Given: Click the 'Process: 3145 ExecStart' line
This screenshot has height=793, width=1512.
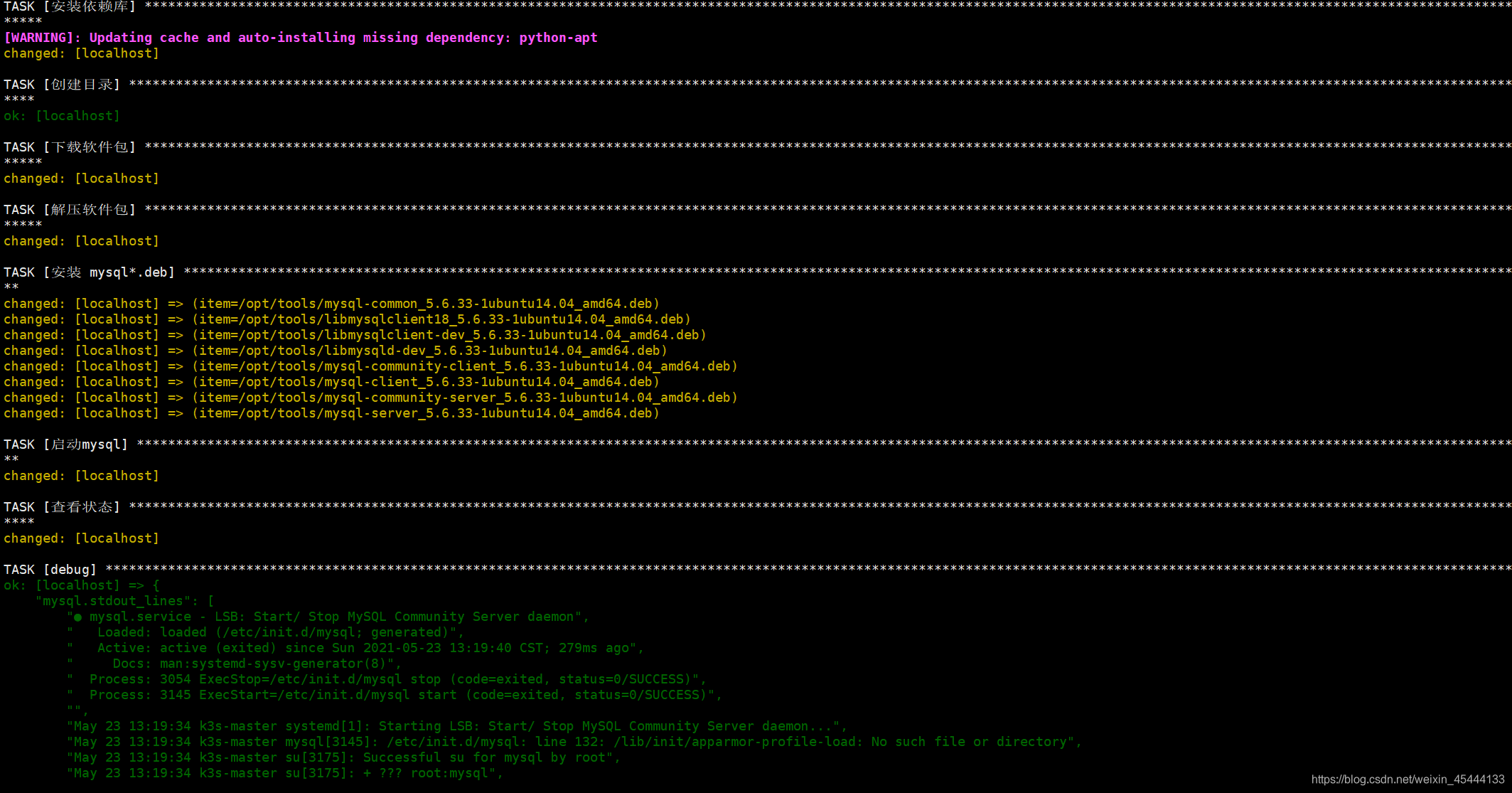Looking at the screenshot, I should 395,695.
